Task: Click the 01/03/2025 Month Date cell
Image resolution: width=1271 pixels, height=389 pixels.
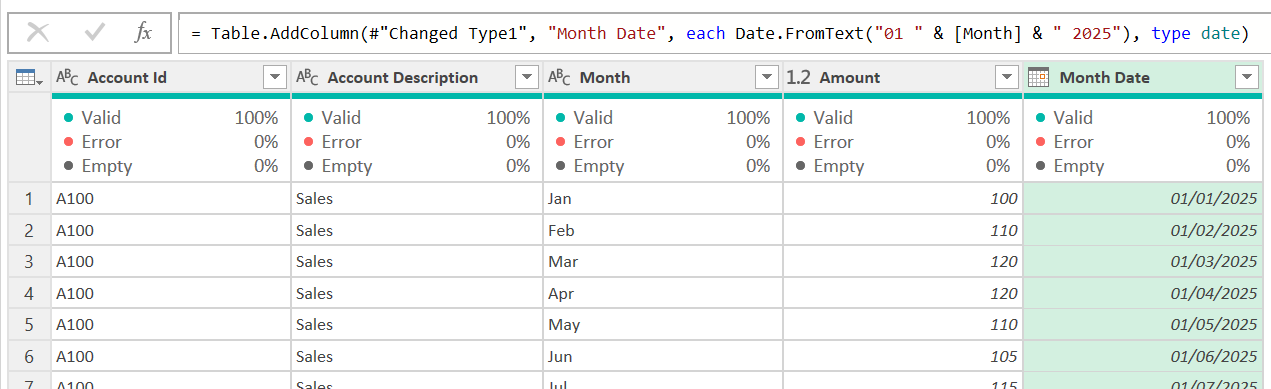Action: click(1143, 262)
